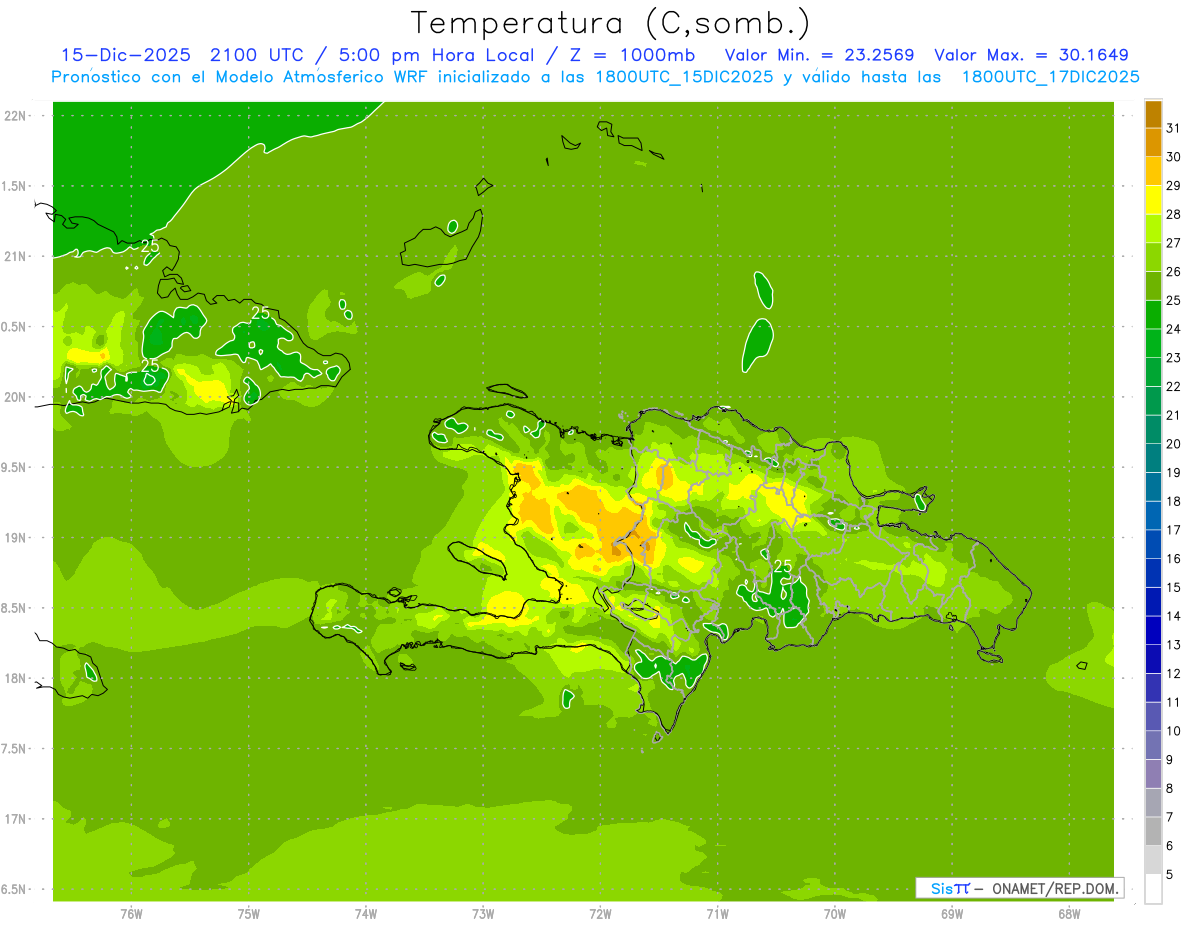The image size is (1200, 927).
Task: Click the '19N' latitude axis label
Action: (x=15, y=537)
